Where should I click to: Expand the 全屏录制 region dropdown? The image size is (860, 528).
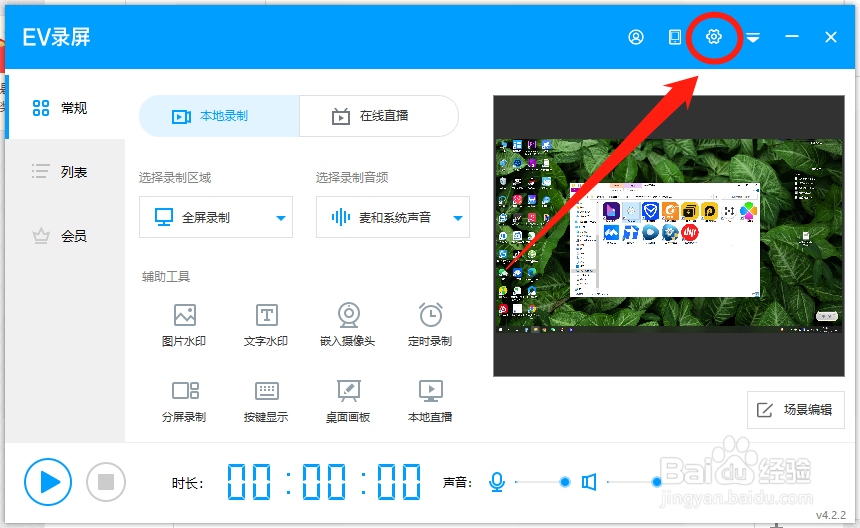pos(216,217)
